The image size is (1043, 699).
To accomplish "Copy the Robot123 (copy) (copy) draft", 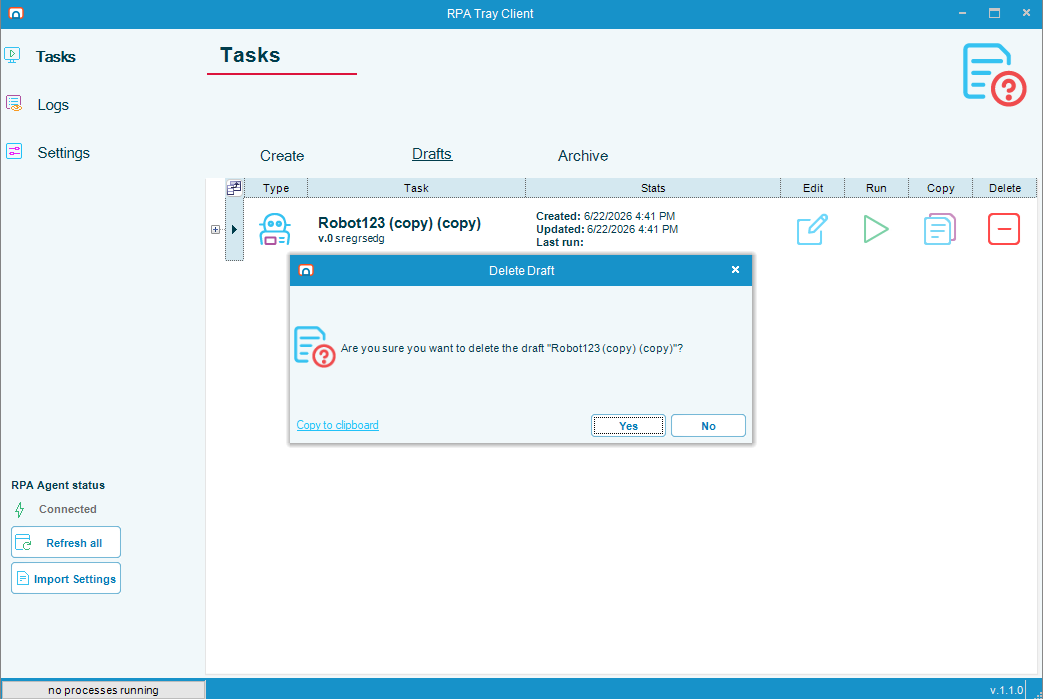I will (940, 229).
